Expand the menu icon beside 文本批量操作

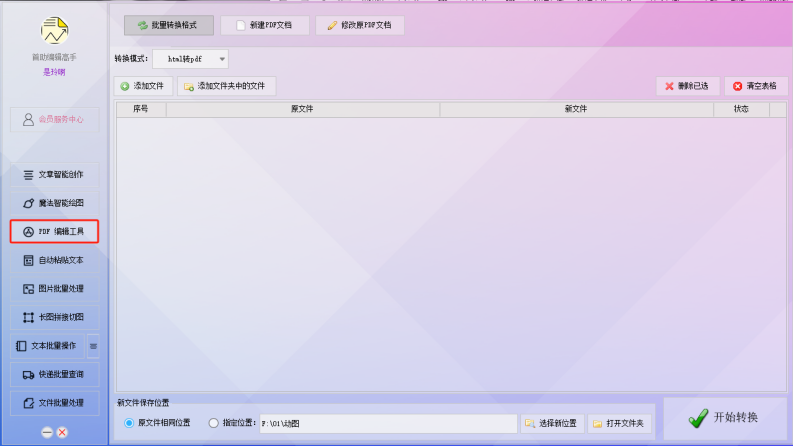pos(93,346)
